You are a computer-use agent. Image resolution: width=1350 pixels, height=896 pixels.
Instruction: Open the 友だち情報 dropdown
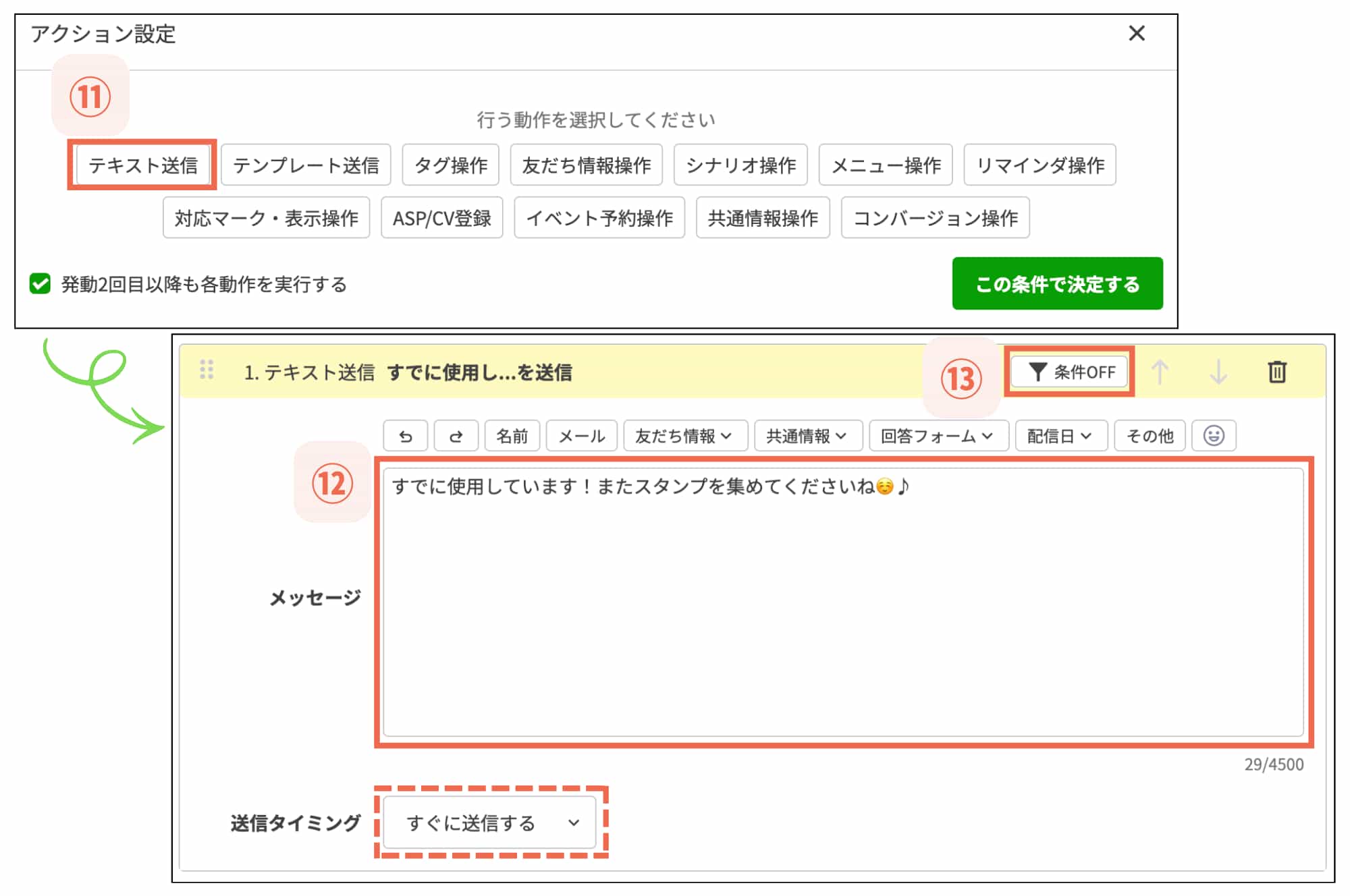pos(685,435)
